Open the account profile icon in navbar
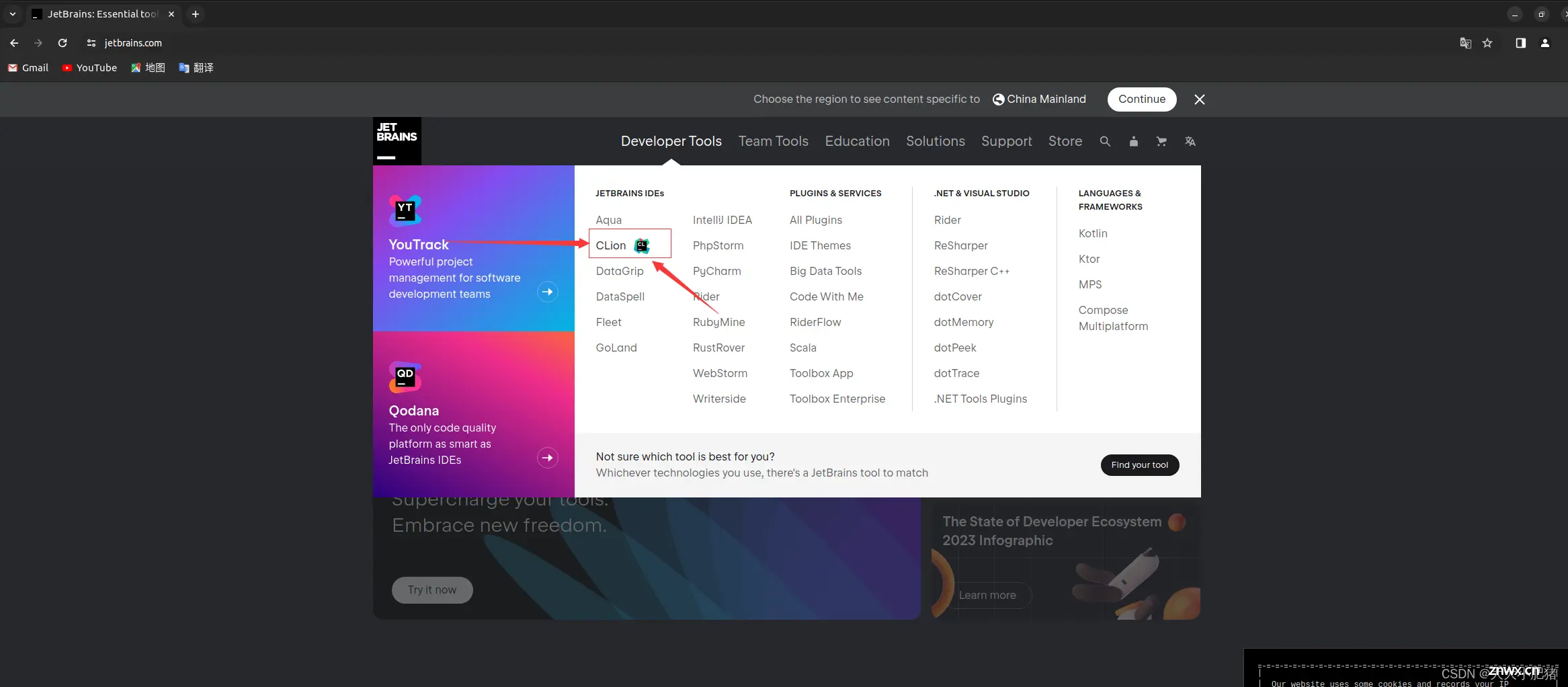The image size is (1568, 687). click(1134, 141)
